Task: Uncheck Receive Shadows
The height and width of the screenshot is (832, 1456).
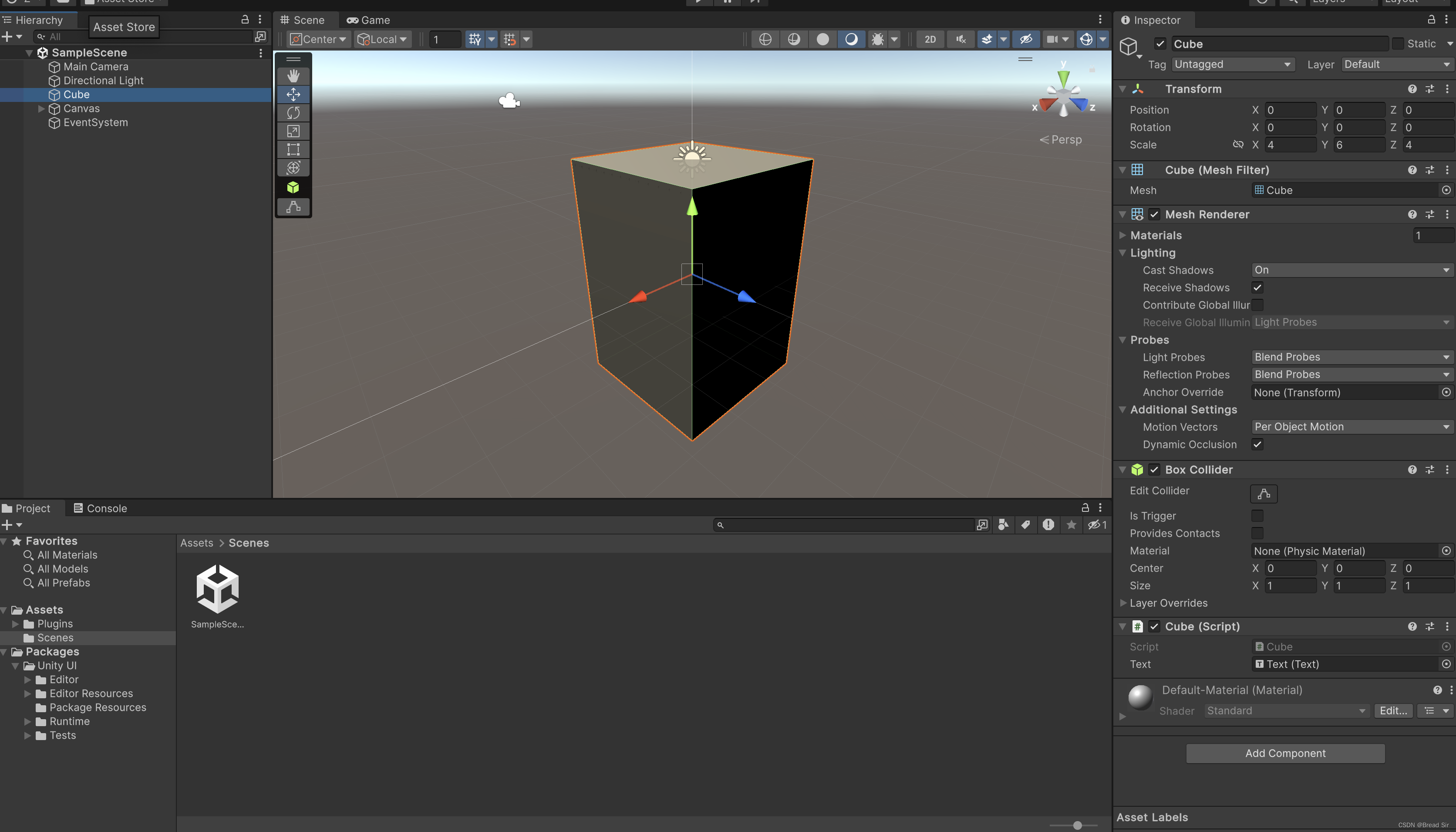Action: 1257,287
